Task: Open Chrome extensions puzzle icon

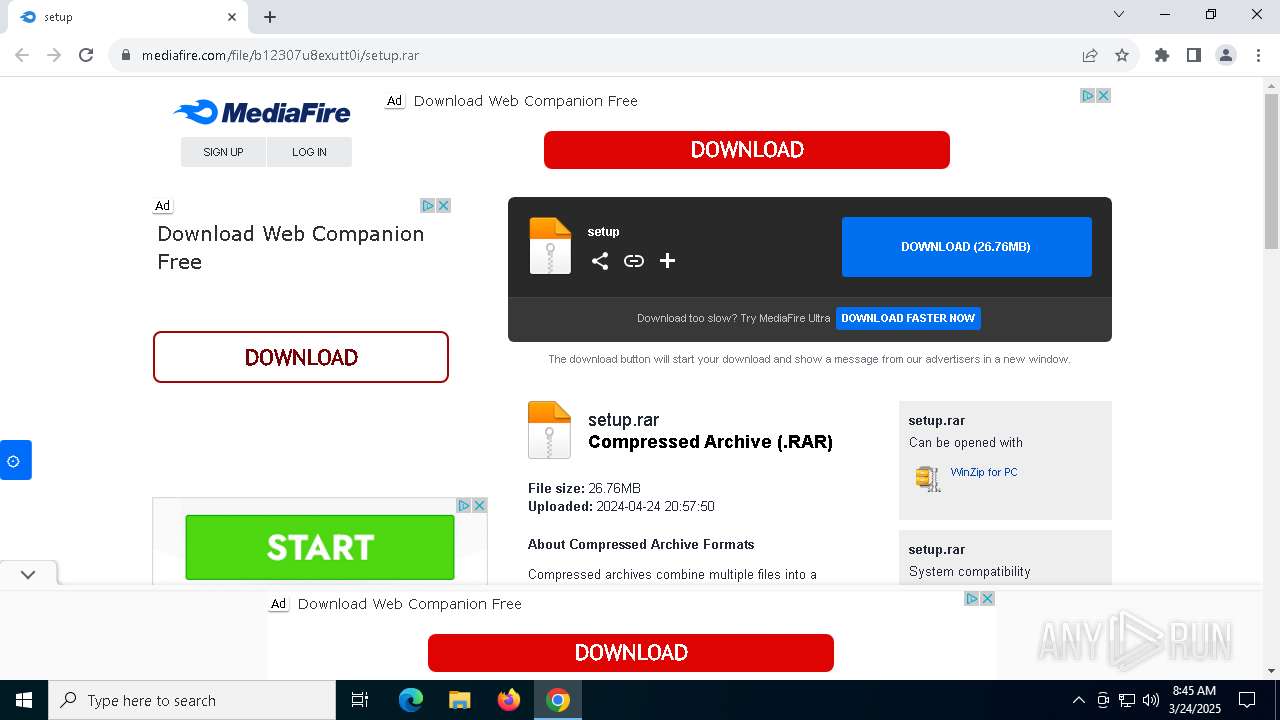Action: tap(1162, 55)
